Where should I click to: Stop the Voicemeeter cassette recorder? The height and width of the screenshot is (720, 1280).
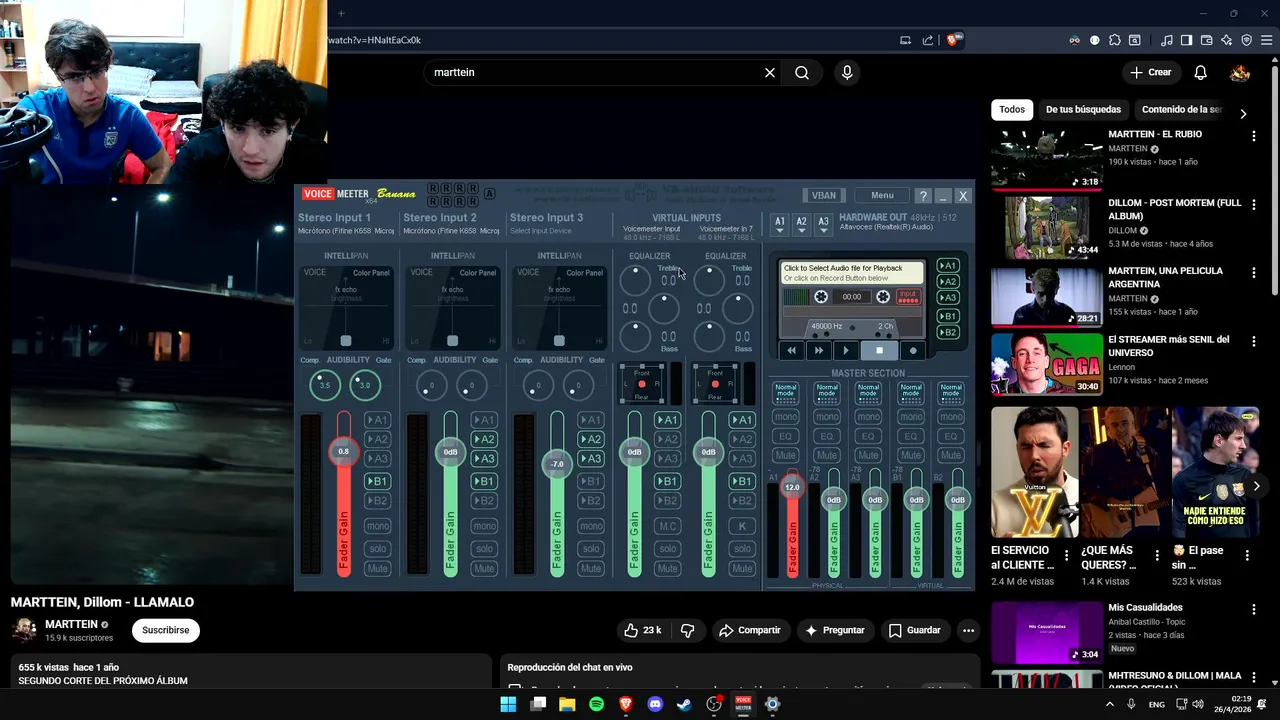pos(879,351)
